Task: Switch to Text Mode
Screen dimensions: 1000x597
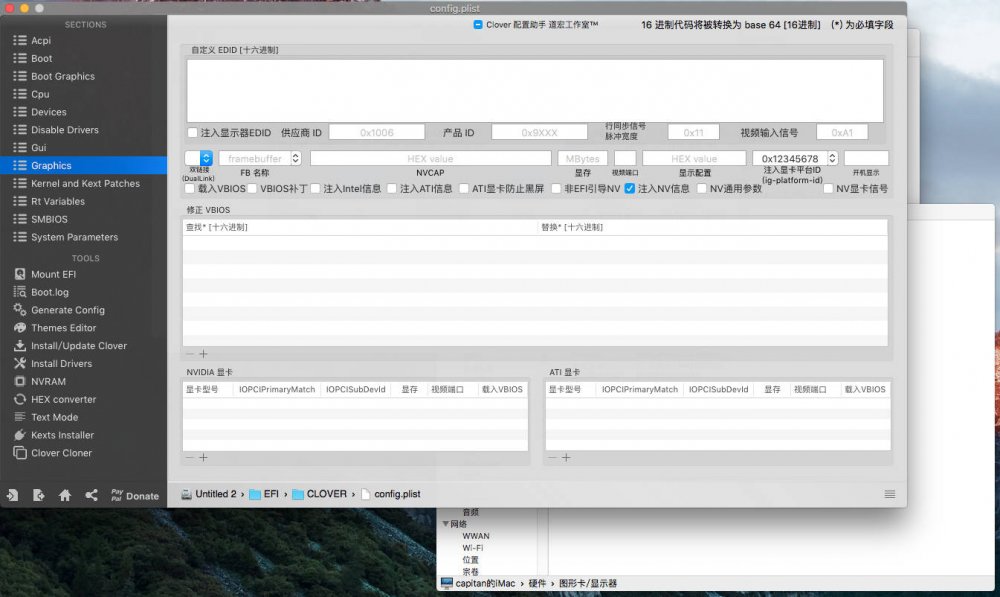Action: (x=54, y=417)
